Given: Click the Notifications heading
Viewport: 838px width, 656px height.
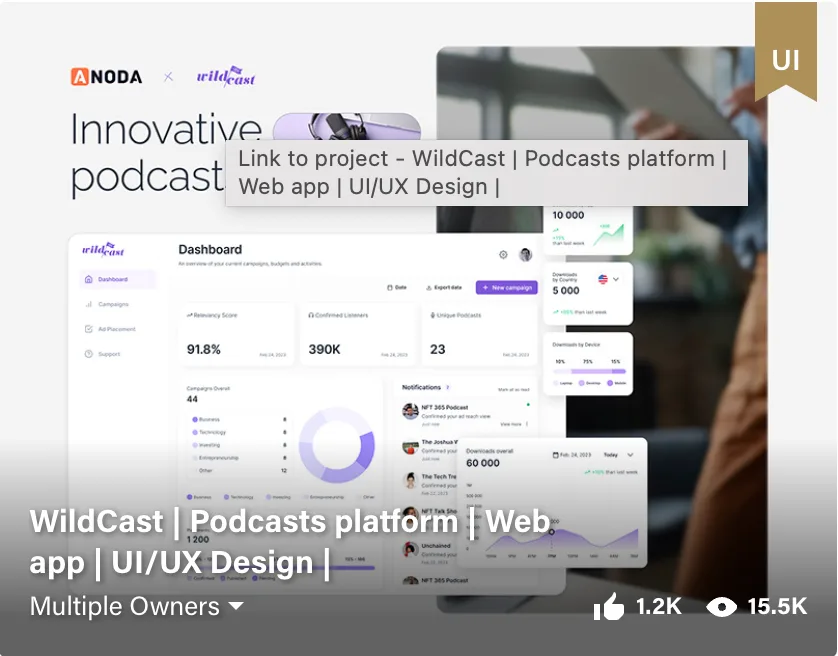Looking at the screenshot, I should [x=421, y=387].
